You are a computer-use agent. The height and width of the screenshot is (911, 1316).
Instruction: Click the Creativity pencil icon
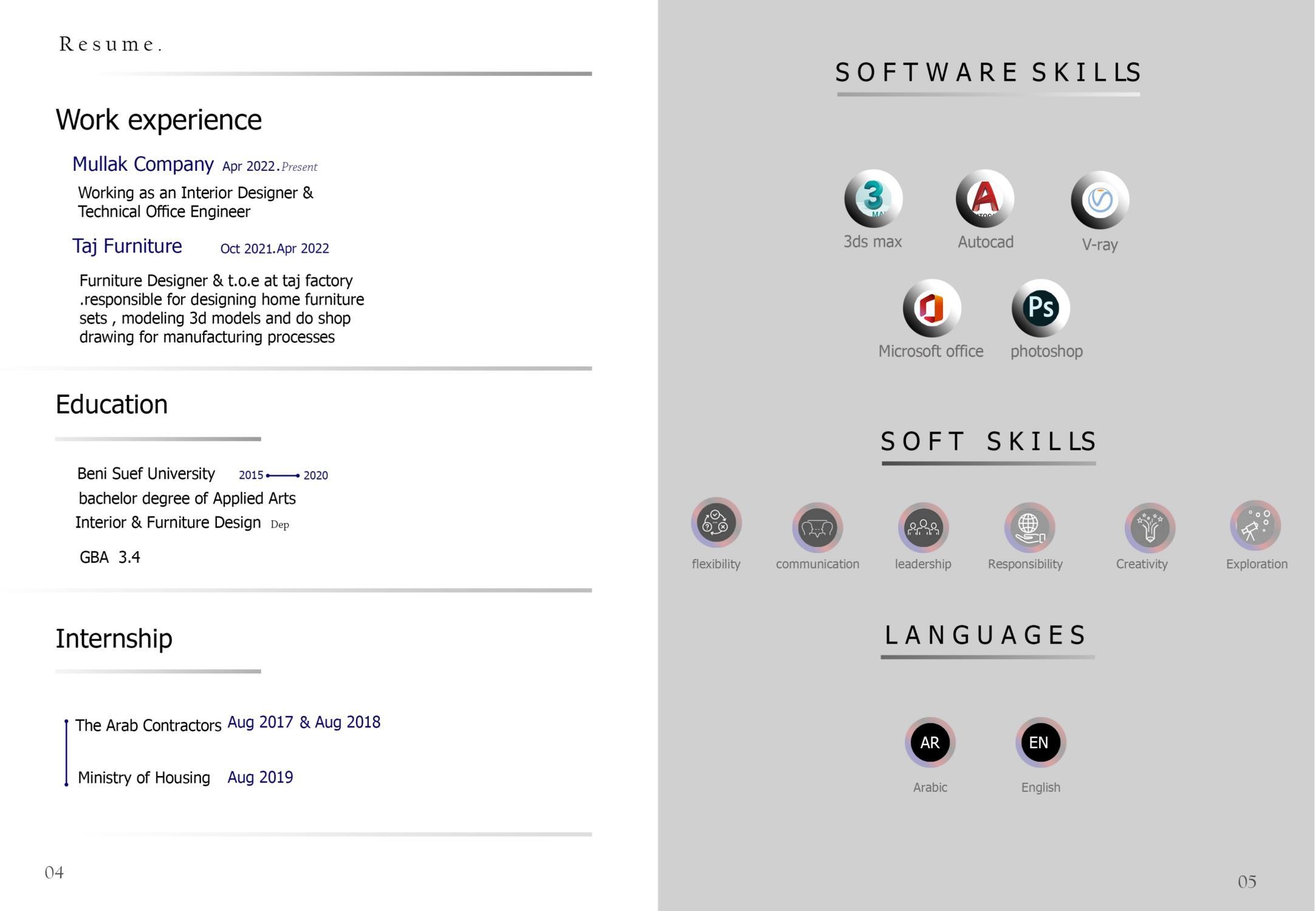tap(1150, 528)
